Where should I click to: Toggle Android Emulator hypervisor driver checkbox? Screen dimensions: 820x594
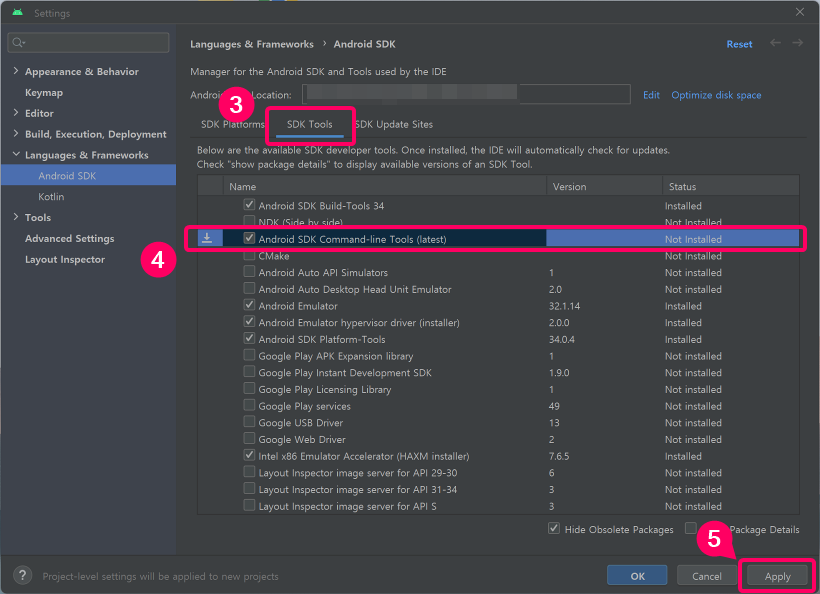[249, 322]
